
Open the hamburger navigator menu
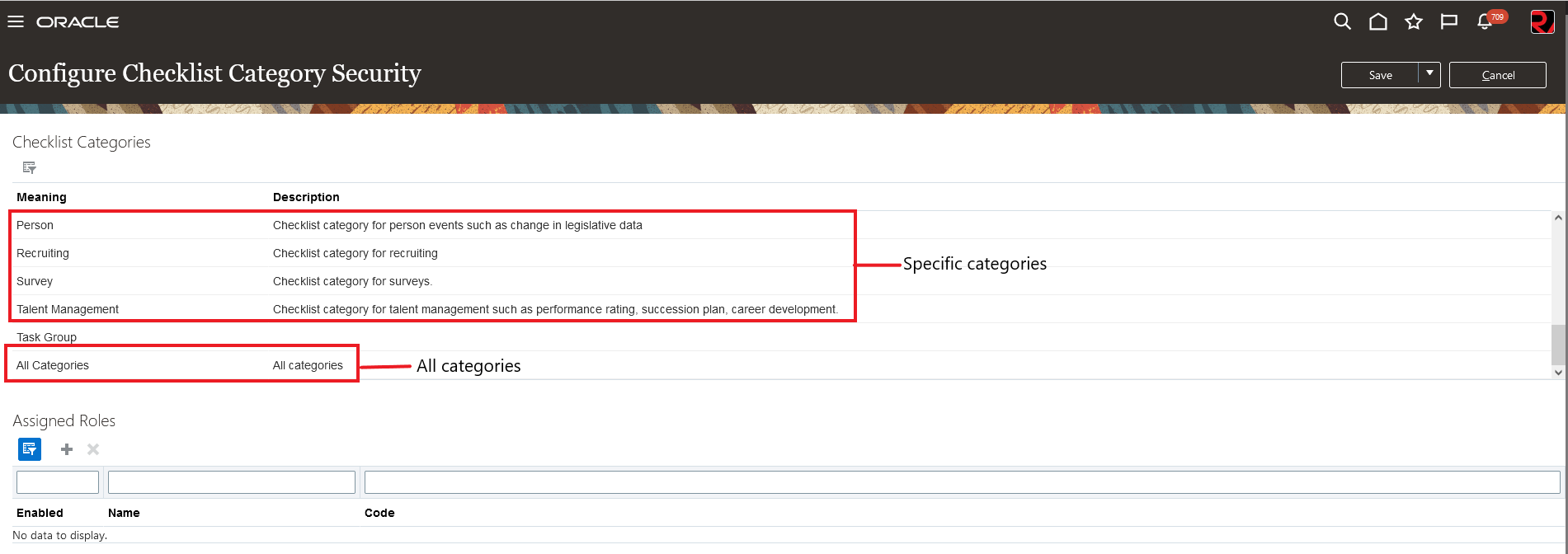[x=16, y=22]
